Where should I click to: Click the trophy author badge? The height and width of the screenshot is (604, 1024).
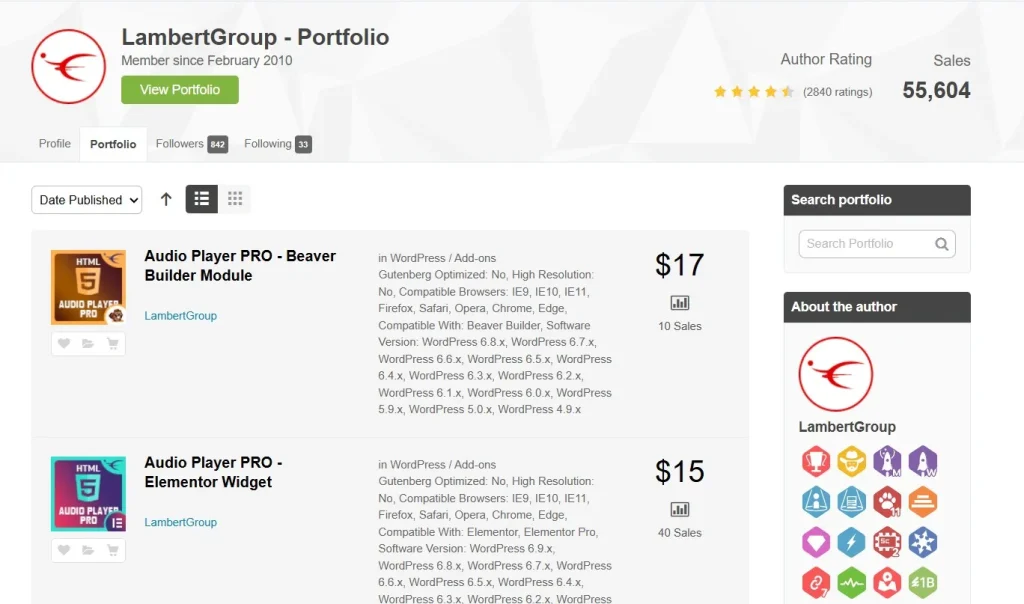coord(816,461)
